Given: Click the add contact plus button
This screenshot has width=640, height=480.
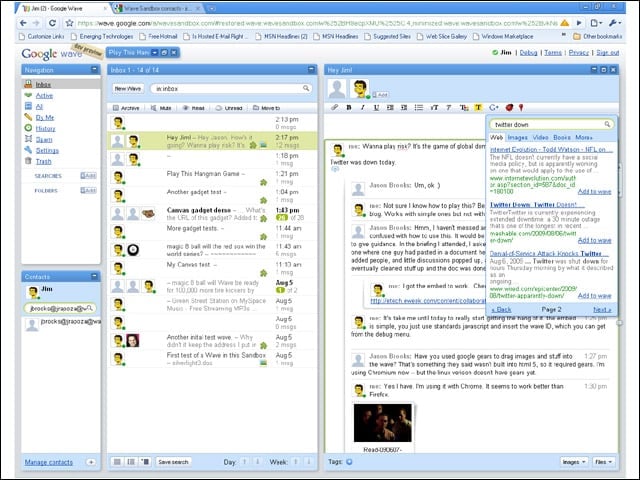Looking at the screenshot, I should 91,462.
